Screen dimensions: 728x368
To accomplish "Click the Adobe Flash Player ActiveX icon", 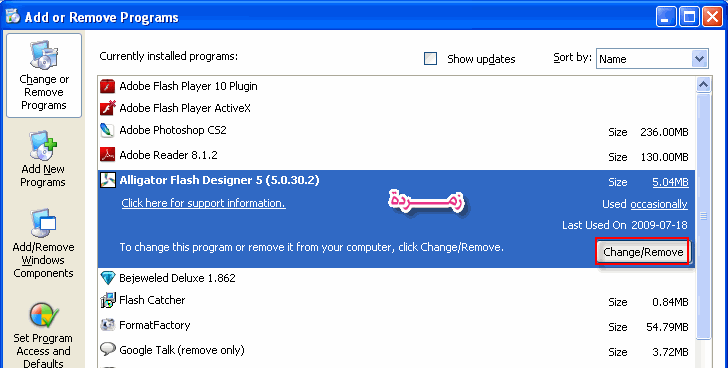I will pyautogui.click(x=107, y=108).
